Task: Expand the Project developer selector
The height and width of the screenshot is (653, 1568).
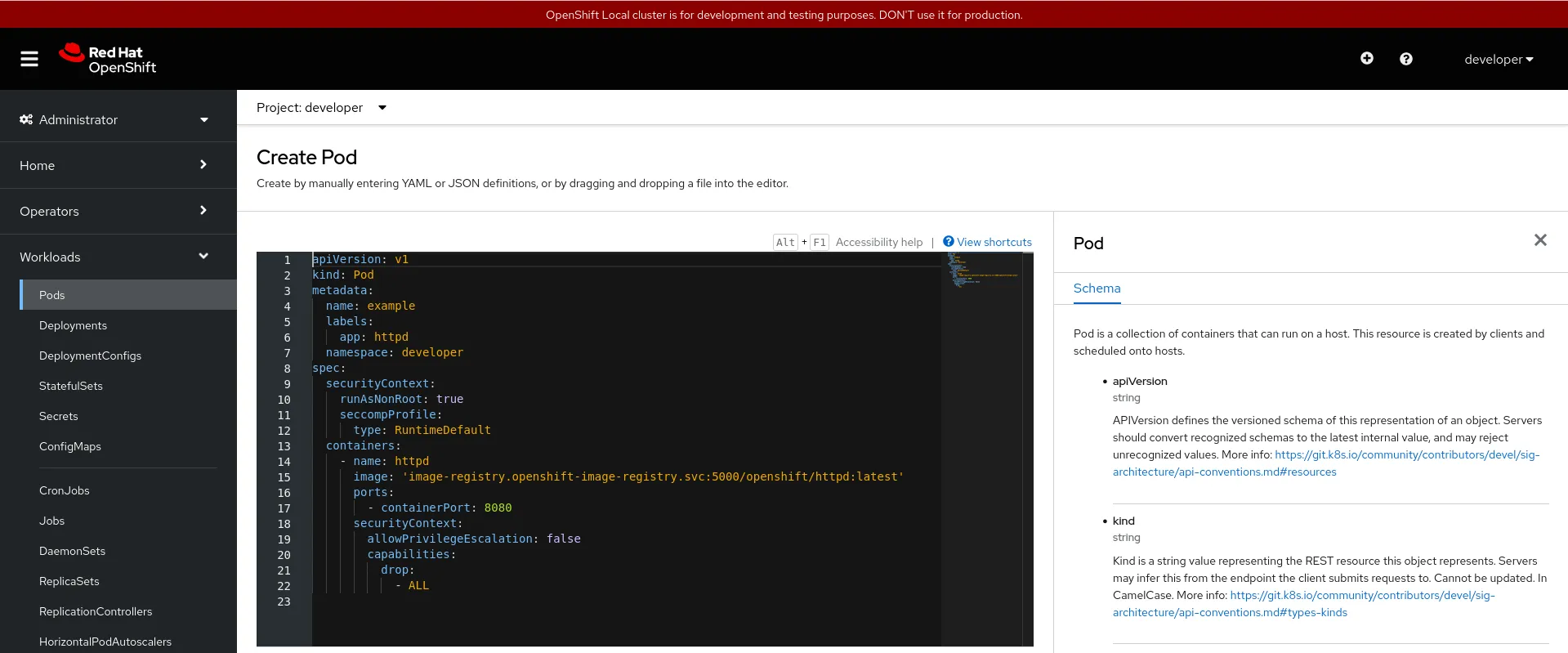Action: point(321,108)
